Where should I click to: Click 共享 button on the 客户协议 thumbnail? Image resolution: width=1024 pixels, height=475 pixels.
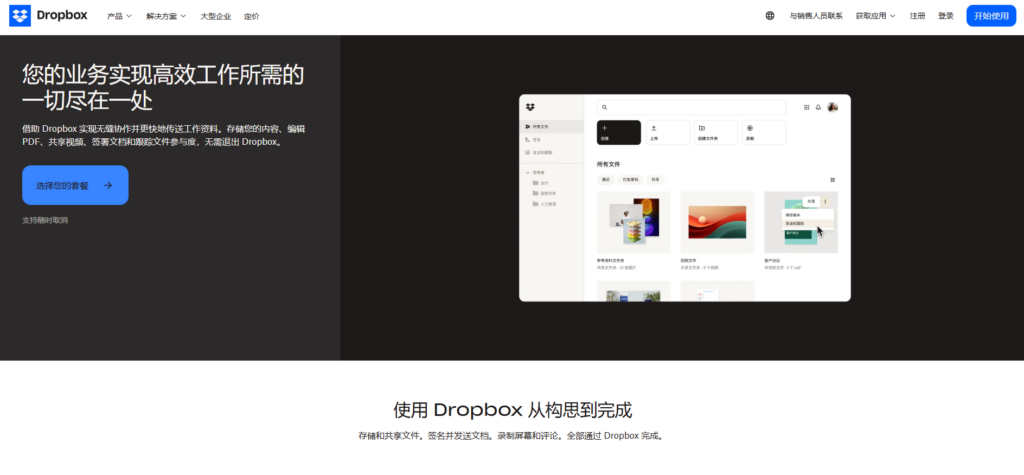pos(810,201)
